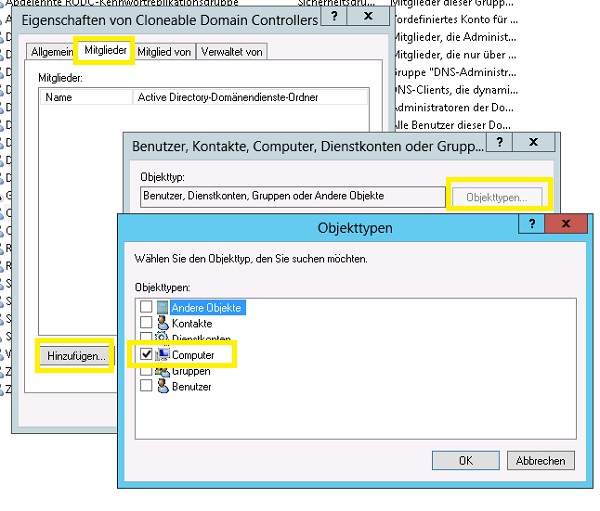600x511 pixels.
Task: Select 'Alle Benutzer dieser Do...' description text
Action: (453, 125)
